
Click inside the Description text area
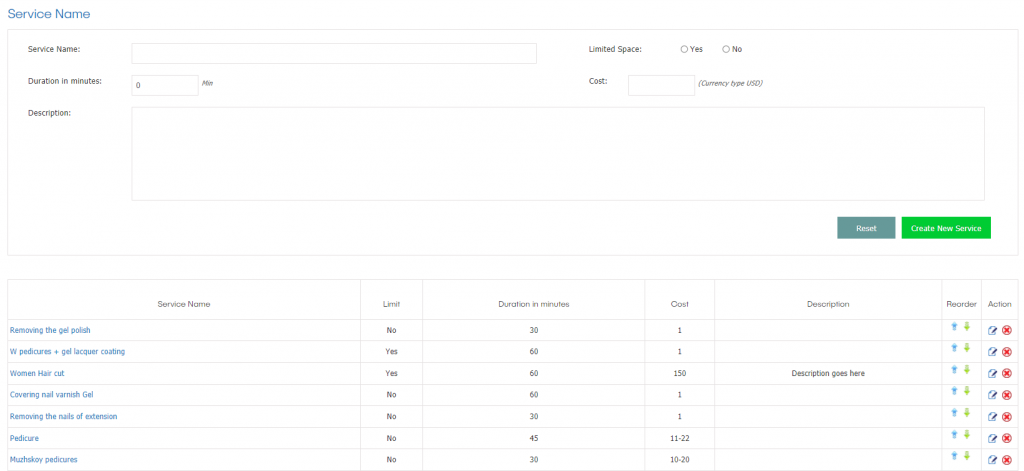point(558,154)
